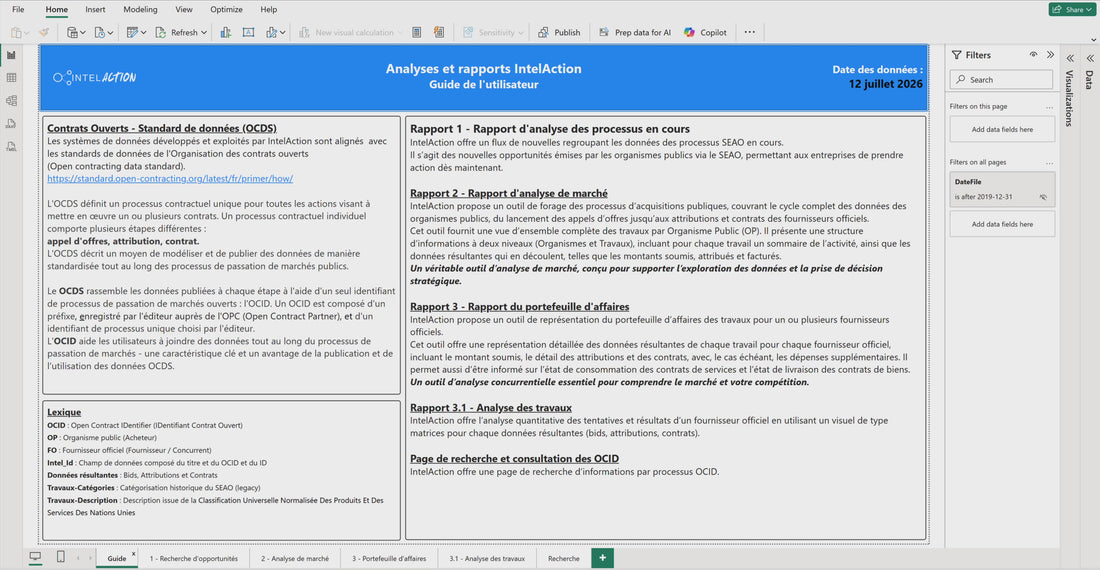Click the Rapport 3 - Rapport du portefeuille d'affaires heading

519,306
